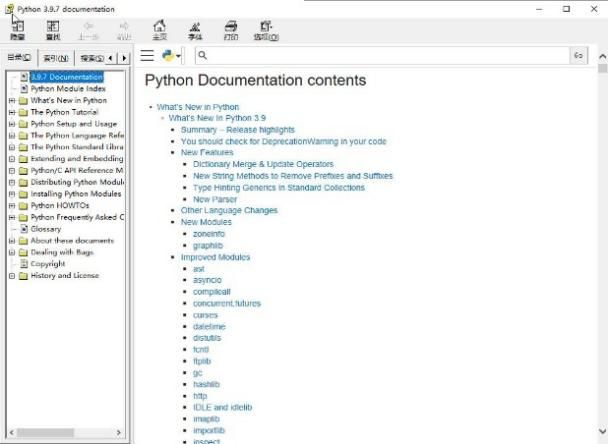Click the Print (打印) toolbar icon

231,30
